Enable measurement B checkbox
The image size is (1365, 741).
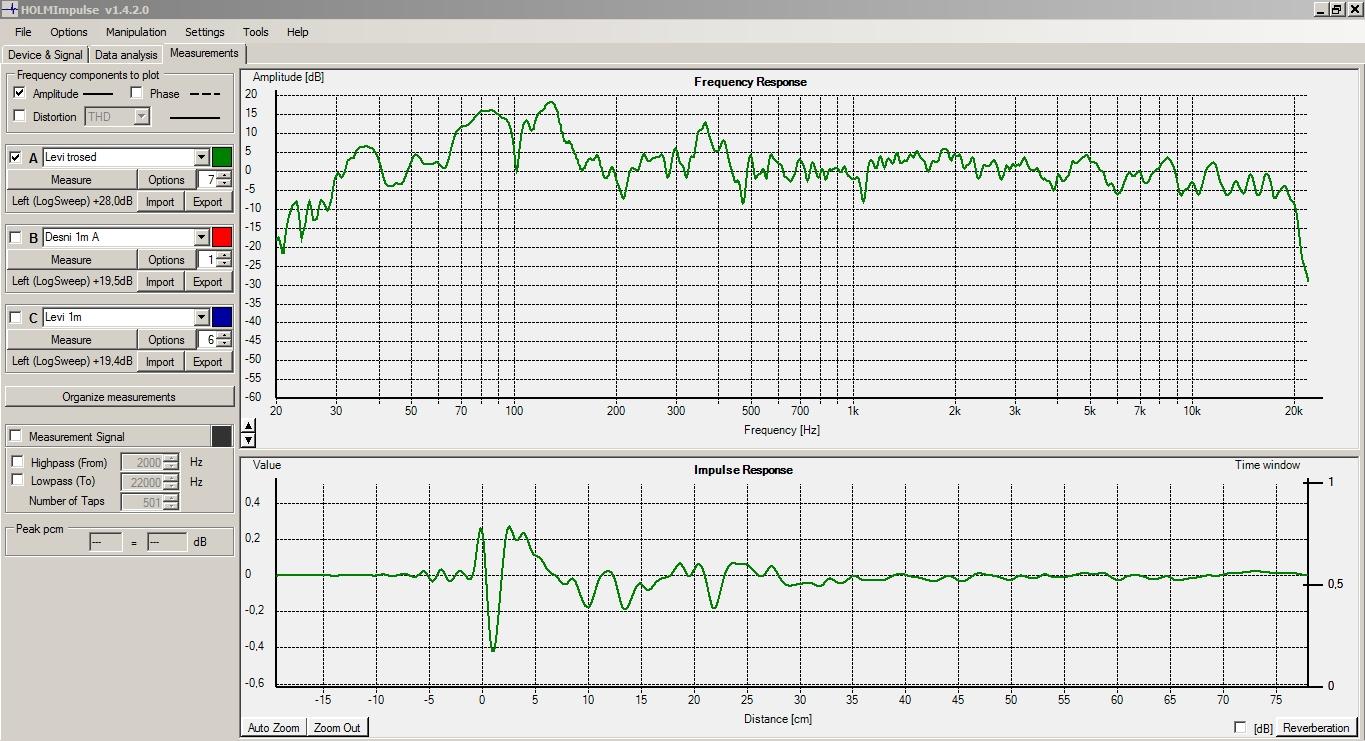[15, 237]
